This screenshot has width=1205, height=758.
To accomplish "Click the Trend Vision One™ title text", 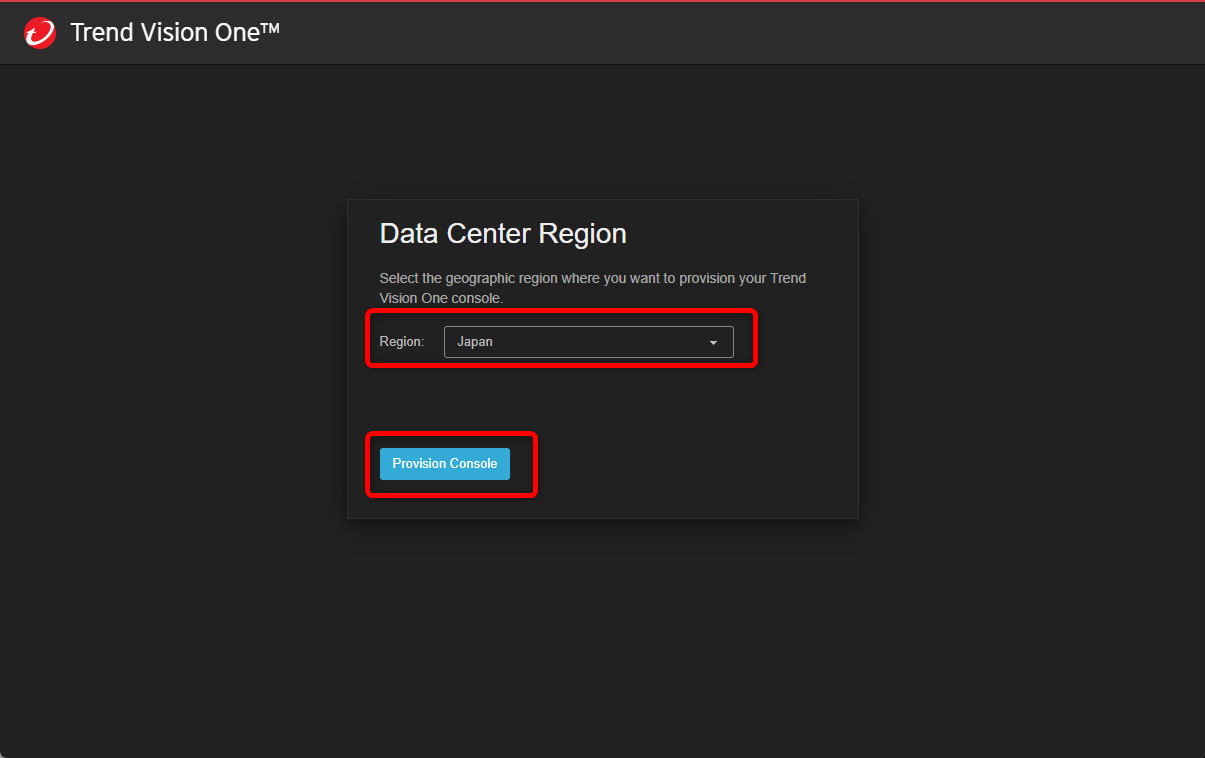I will (x=175, y=32).
